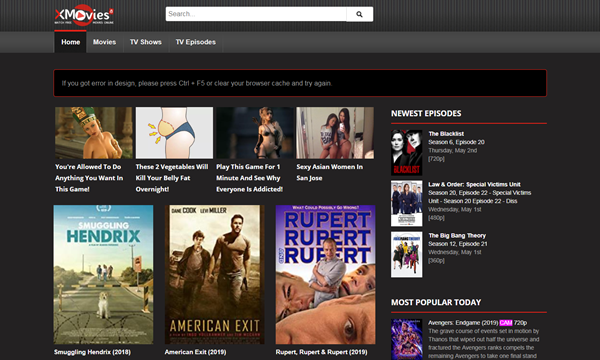Open the Smuggling Hendrix poster
600x360 pixels.
[103, 274]
